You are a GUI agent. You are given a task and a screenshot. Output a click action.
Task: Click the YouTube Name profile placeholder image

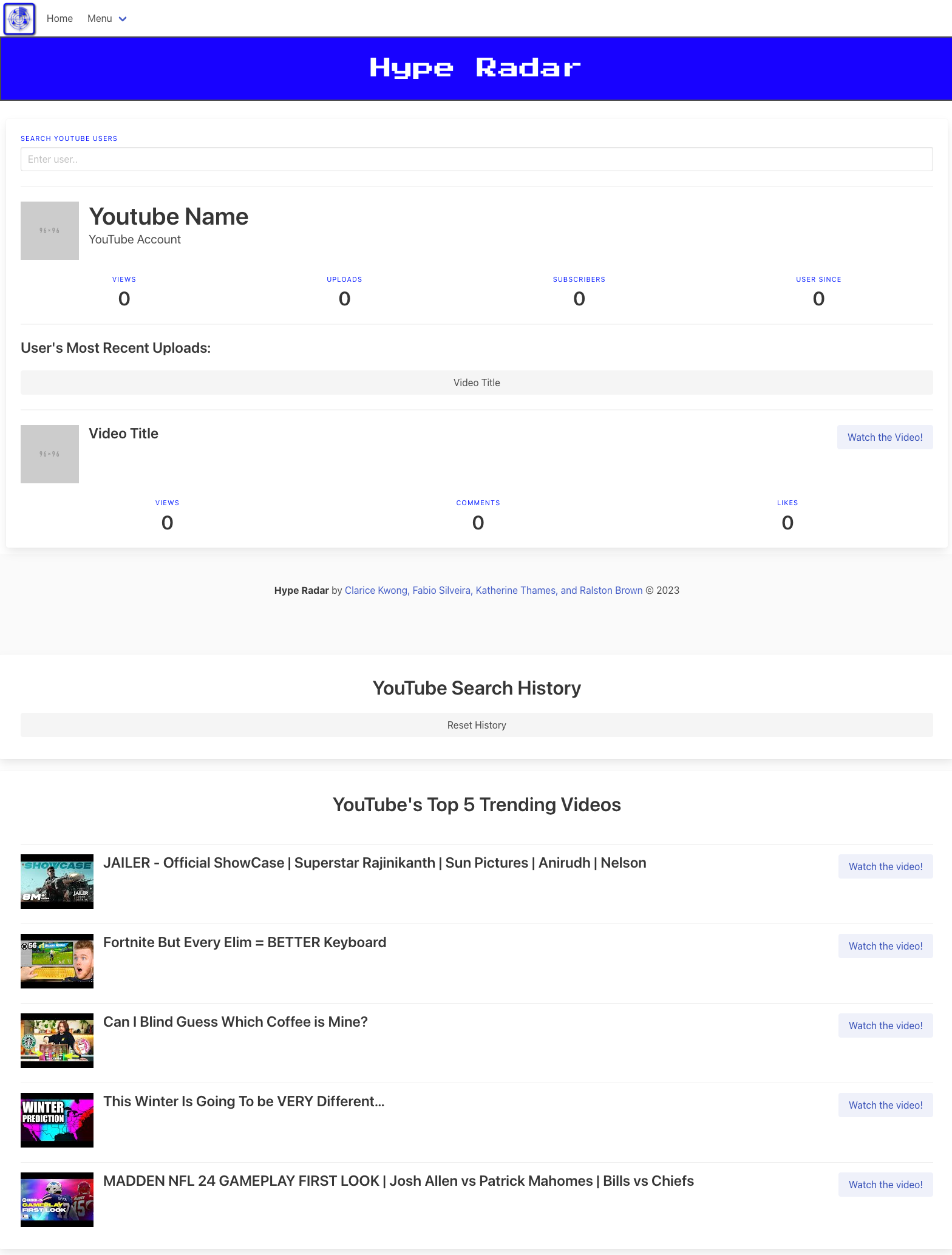[x=50, y=231]
